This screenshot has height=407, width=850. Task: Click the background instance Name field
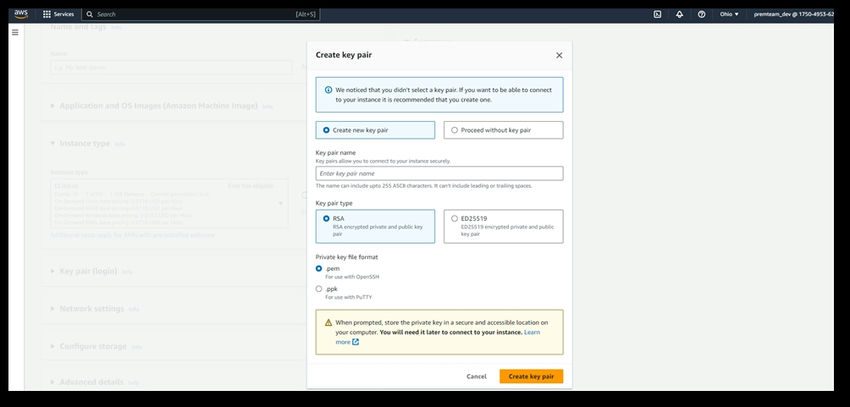171,68
